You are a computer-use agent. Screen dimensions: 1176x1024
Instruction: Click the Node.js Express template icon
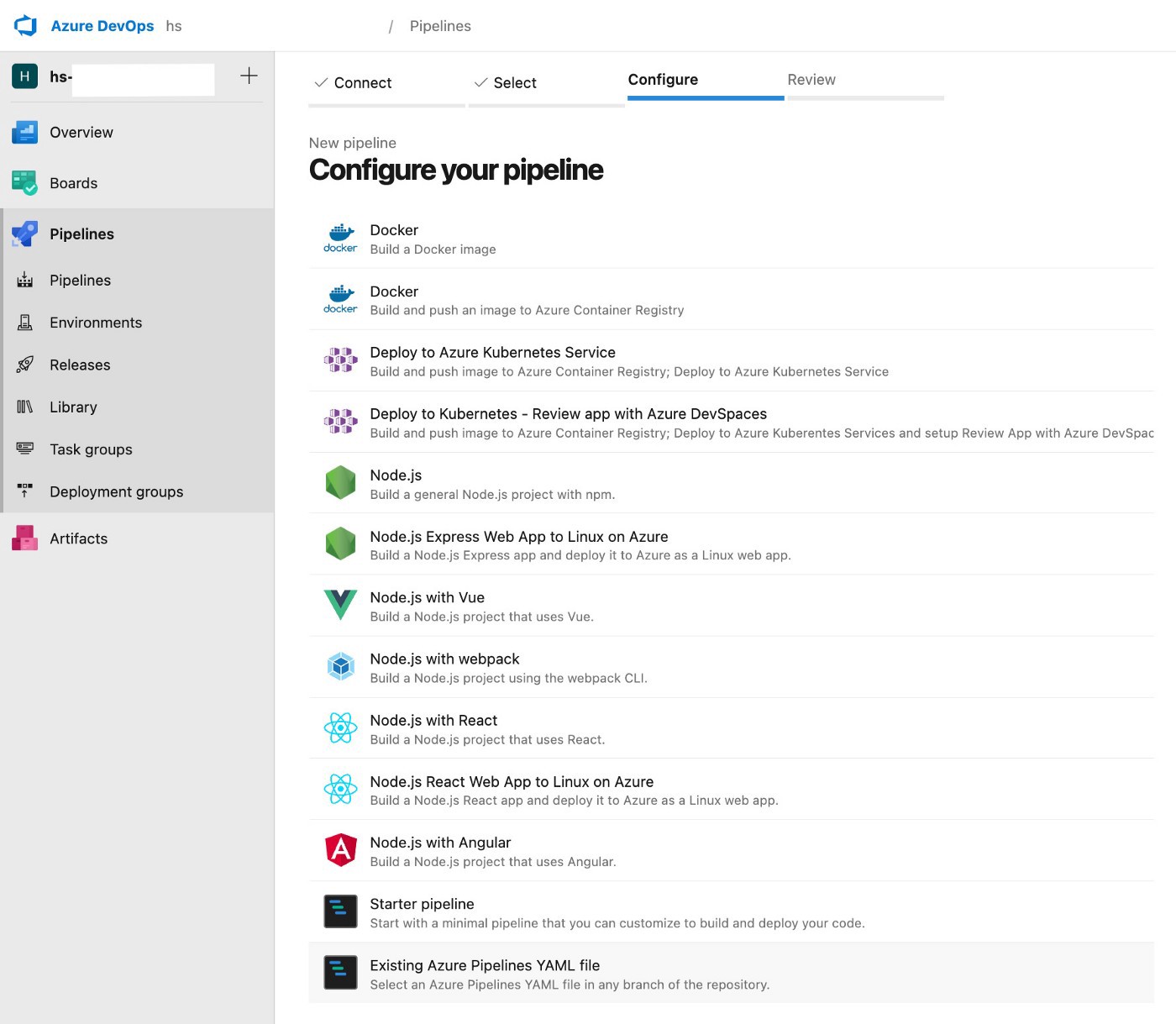click(x=340, y=544)
